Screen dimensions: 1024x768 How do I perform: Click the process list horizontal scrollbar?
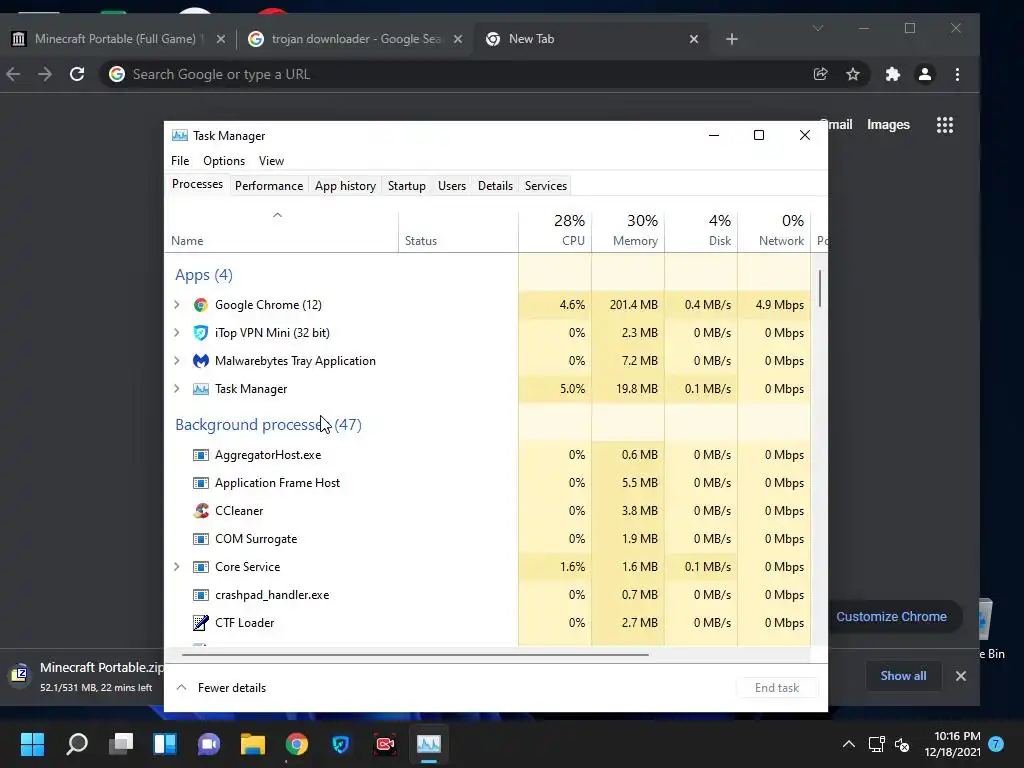[x=415, y=654]
